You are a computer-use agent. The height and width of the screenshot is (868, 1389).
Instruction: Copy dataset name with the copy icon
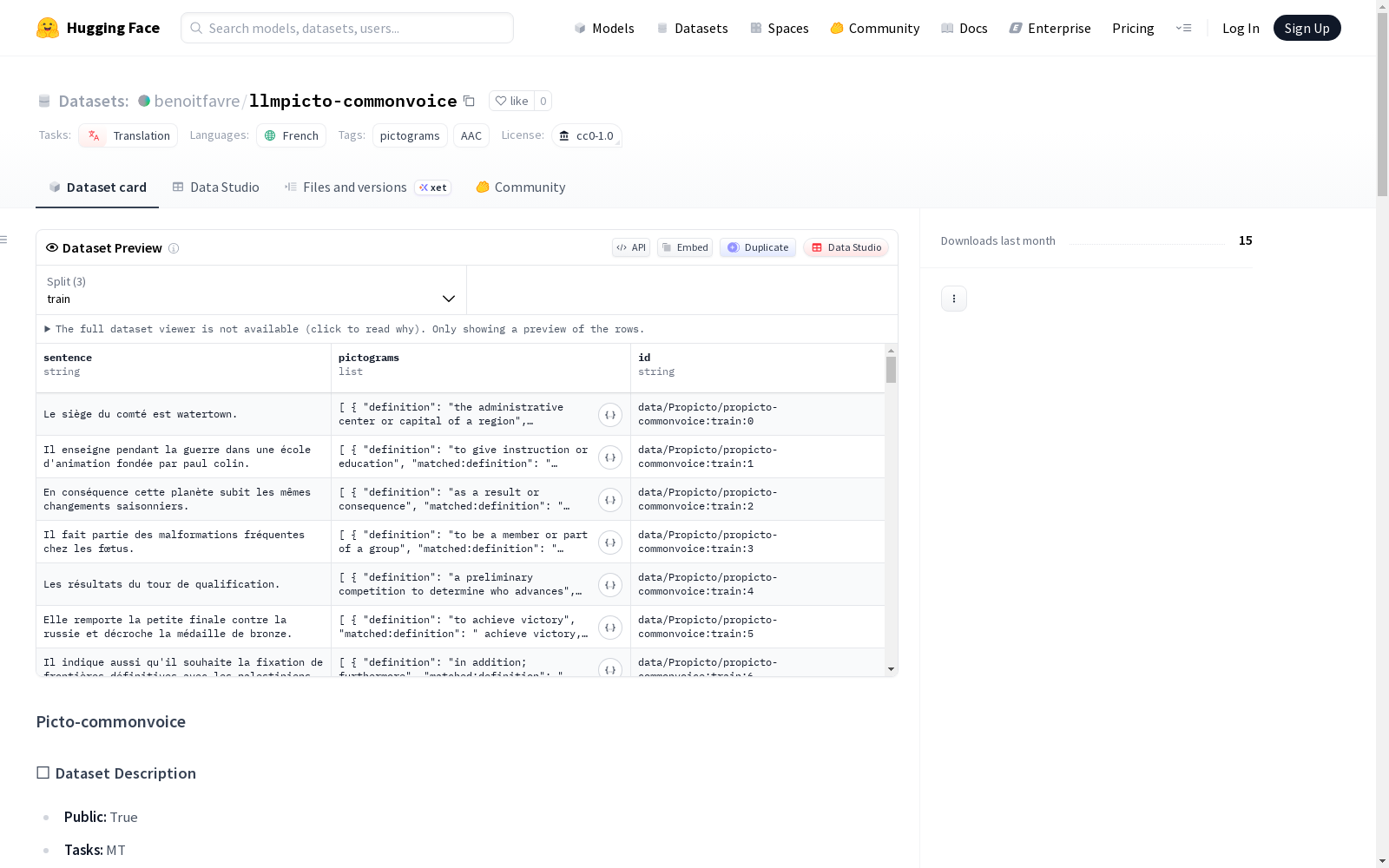pyautogui.click(x=469, y=101)
